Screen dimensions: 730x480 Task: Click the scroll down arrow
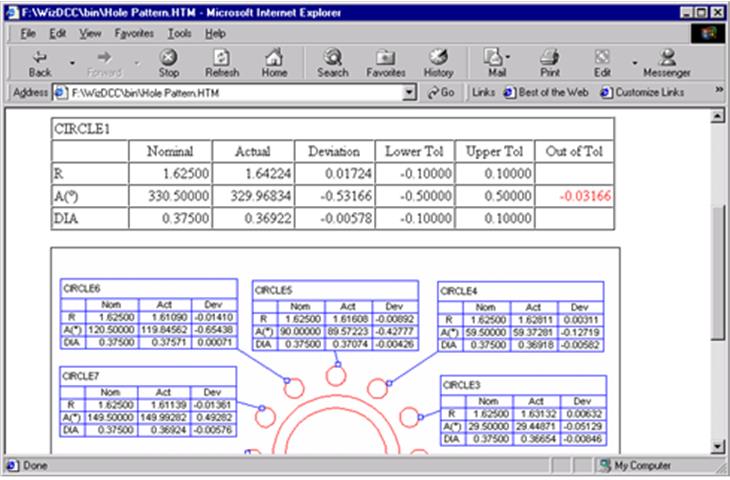717,447
